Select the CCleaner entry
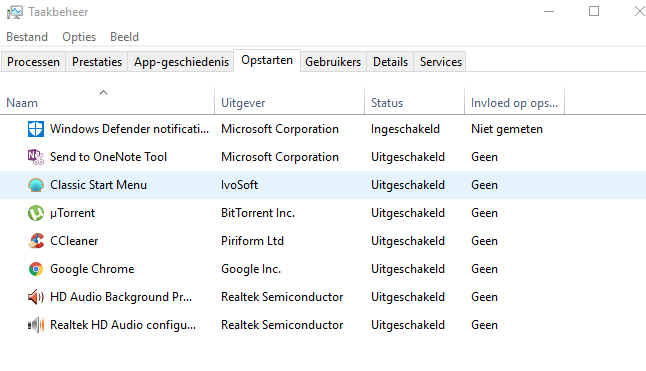The height and width of the screenshot is (371, 646). tap(74, 241)
